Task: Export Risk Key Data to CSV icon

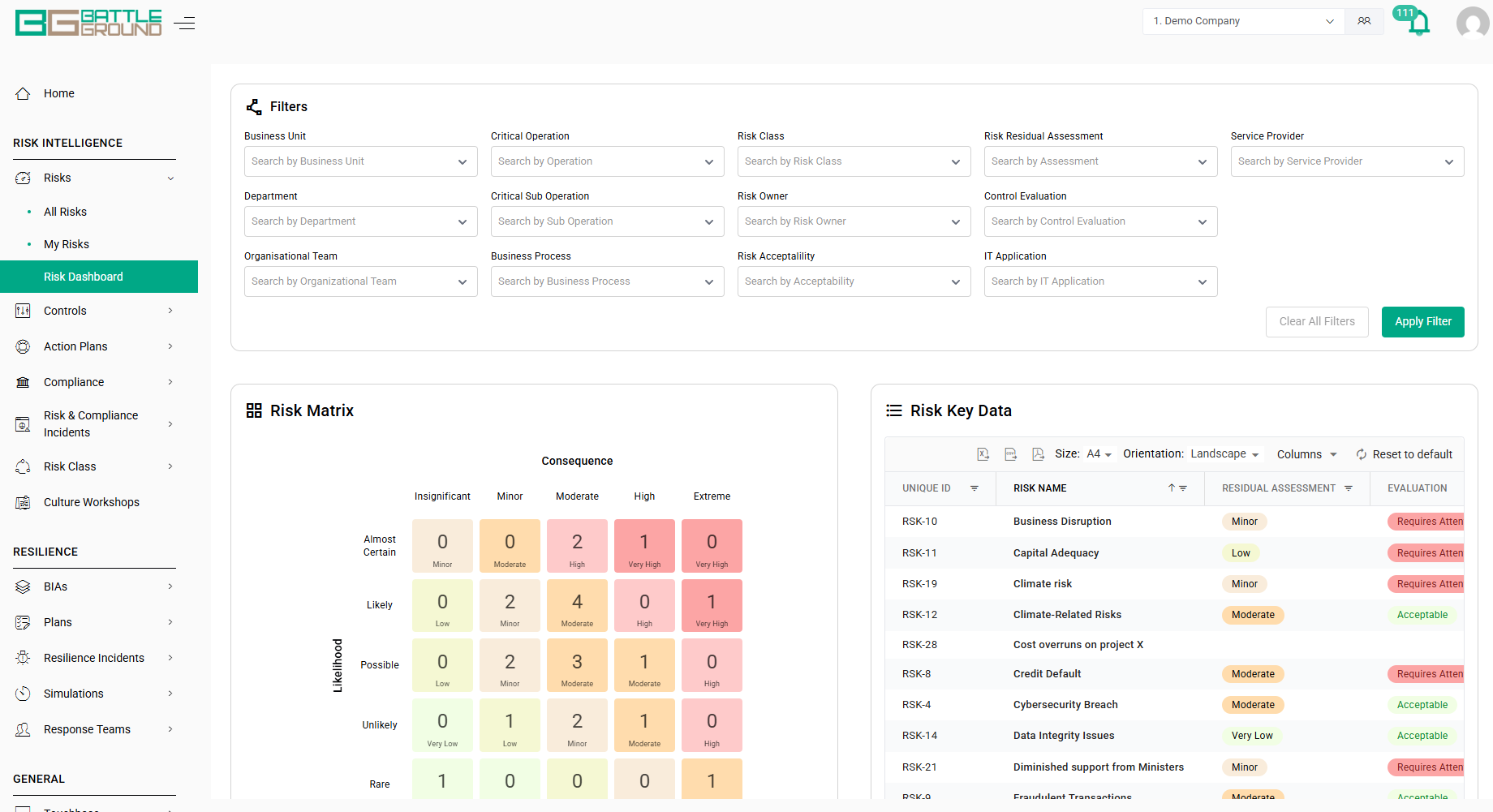Action: pos(1010,454)
